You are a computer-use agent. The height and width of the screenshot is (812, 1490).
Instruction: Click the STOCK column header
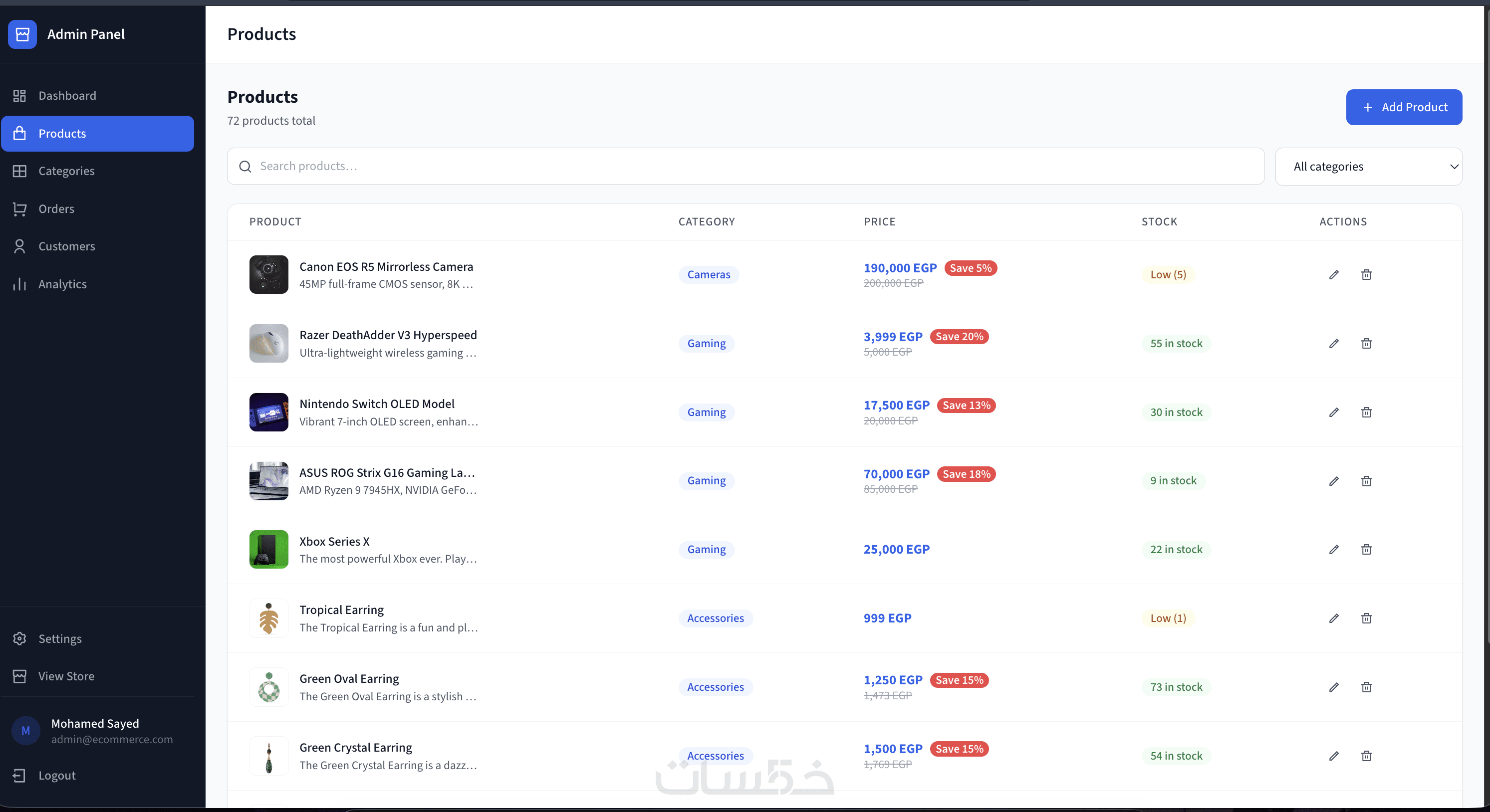coord(1159,222)
